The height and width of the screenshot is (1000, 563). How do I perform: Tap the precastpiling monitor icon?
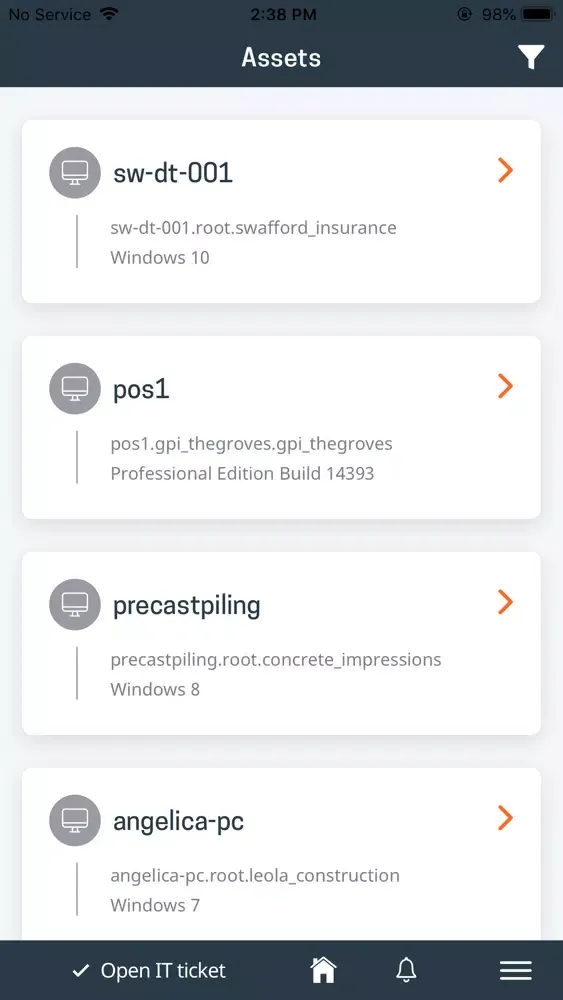point(75,605)
